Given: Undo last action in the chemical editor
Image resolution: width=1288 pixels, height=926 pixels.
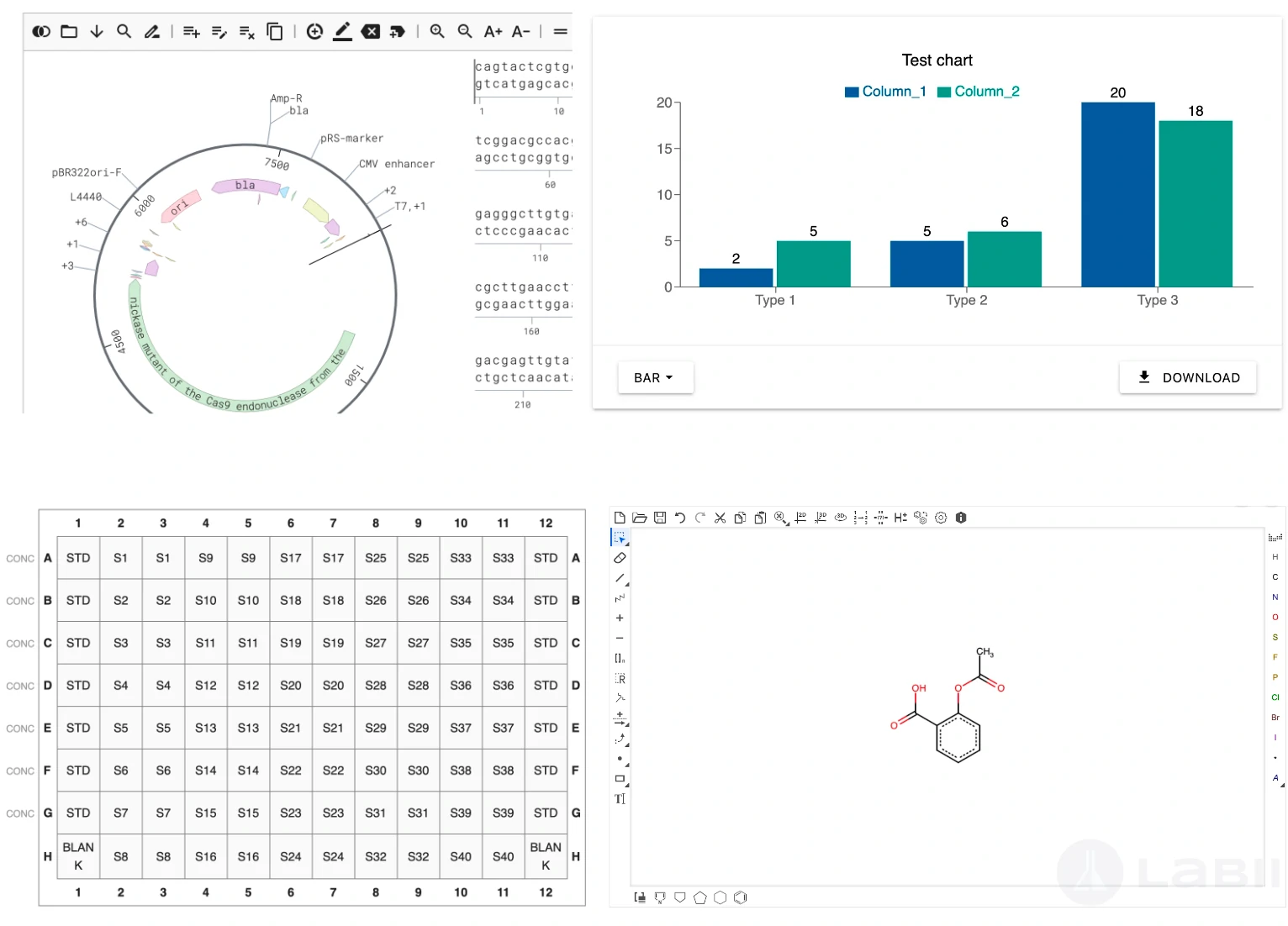Looking at the screenshot, I should [680, 518].
